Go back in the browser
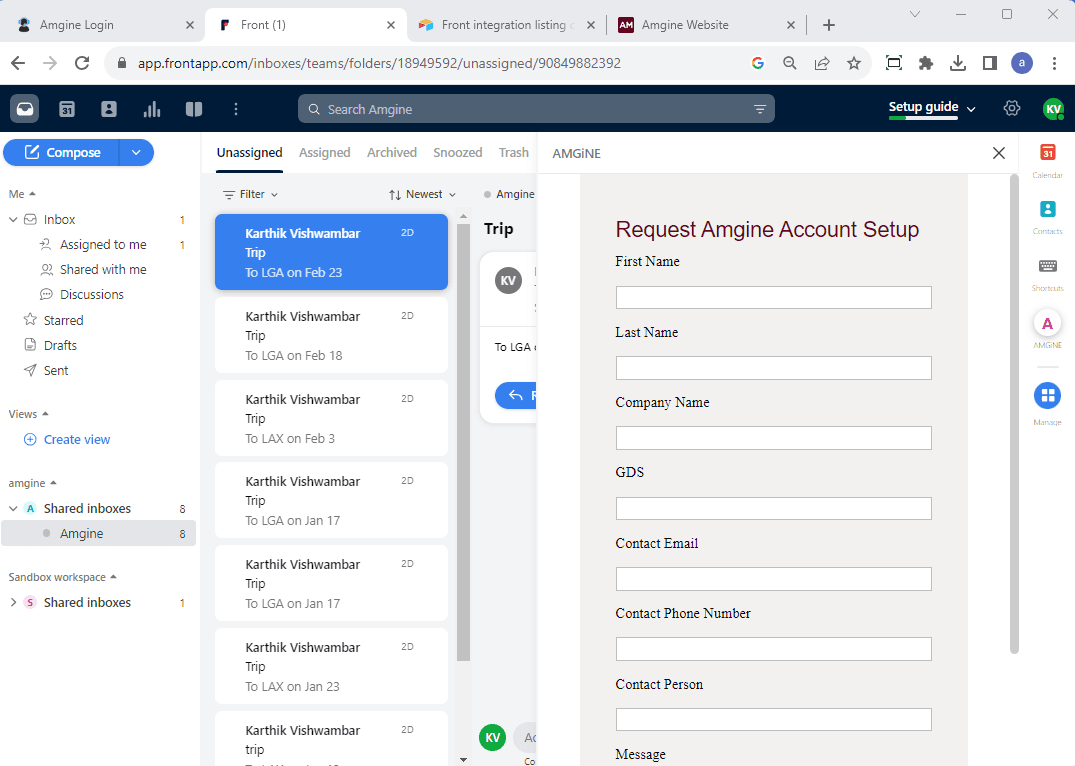This screenshot has height=766, width=1075. (19, 63)
